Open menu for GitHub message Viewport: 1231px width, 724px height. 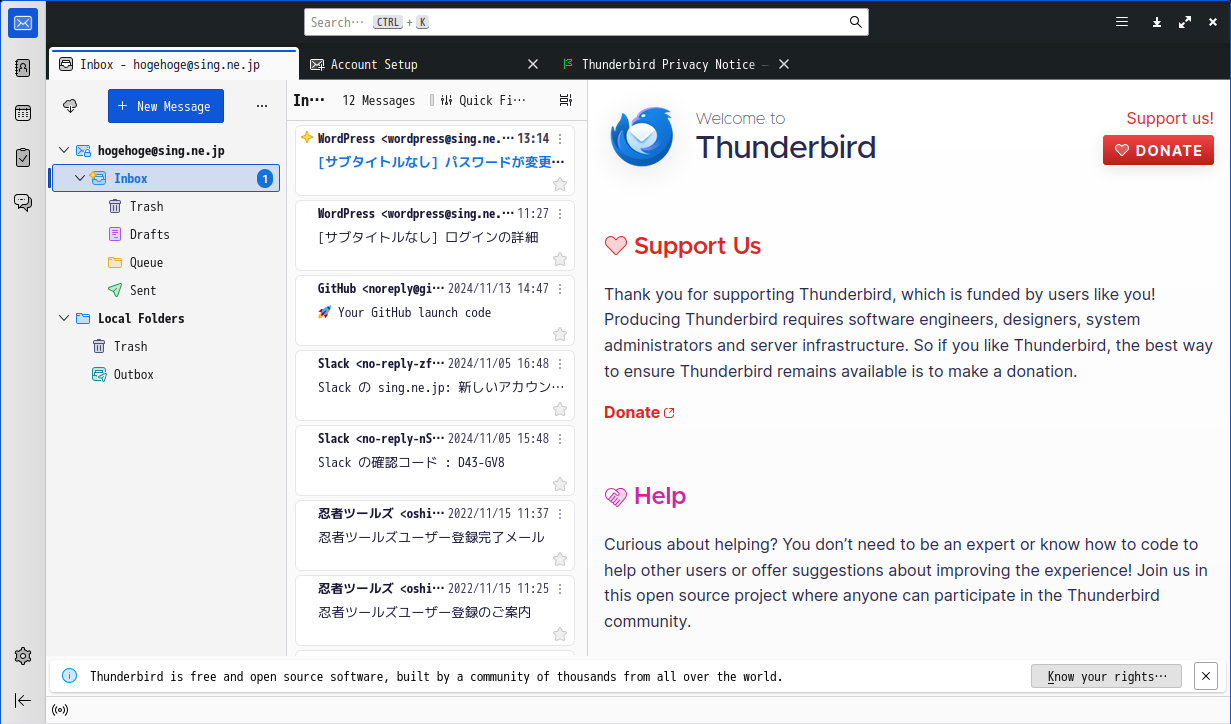click(x=560, y=289)
